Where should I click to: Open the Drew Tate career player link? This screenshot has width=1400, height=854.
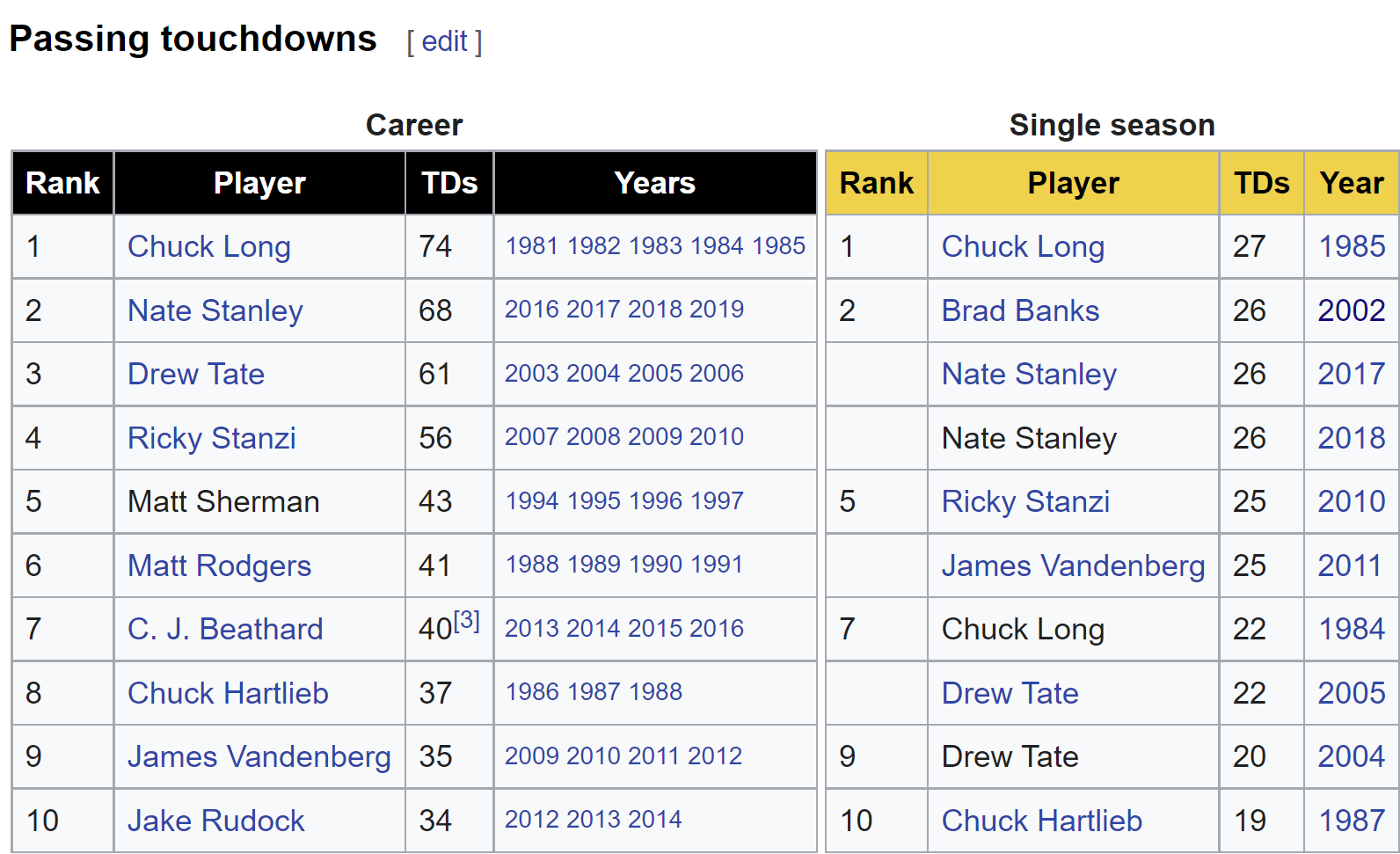pos(196,374)
